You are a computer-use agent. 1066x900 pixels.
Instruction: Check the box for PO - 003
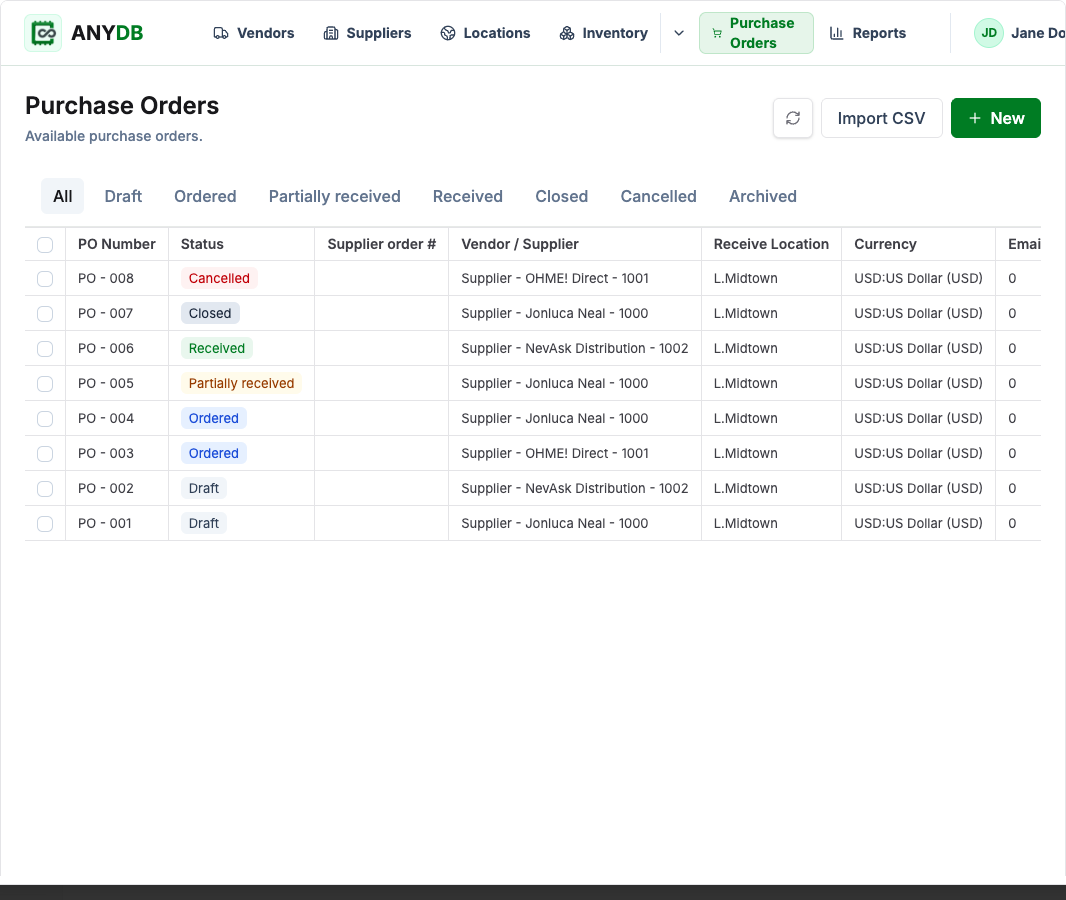click(45, 453)
